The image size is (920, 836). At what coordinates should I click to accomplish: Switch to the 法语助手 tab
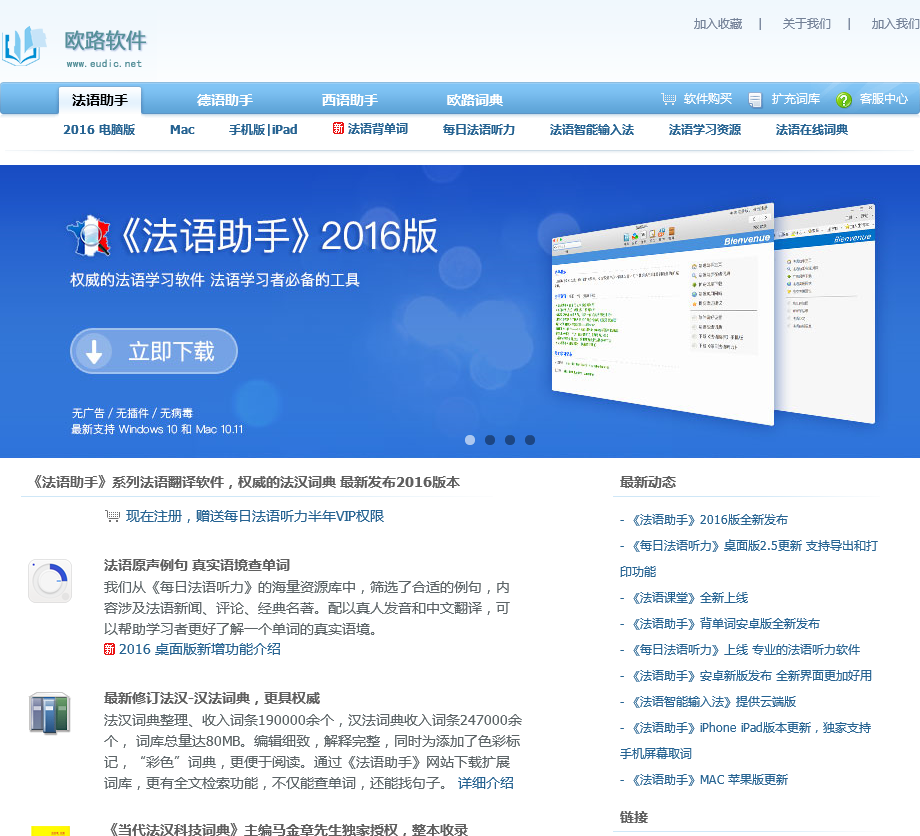coord(100,100)
